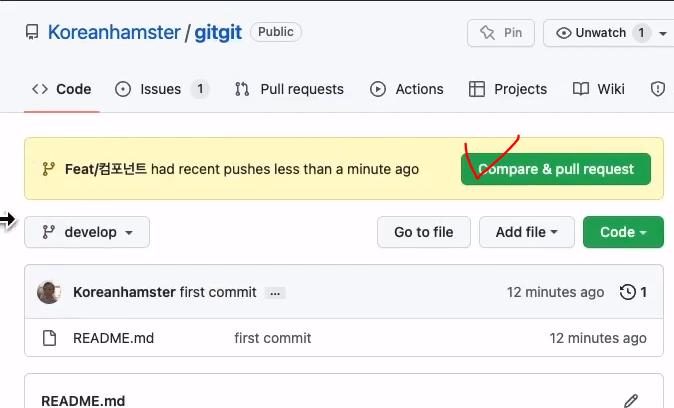
Task: Click Compare & pull request button
Action: [556, 169]
